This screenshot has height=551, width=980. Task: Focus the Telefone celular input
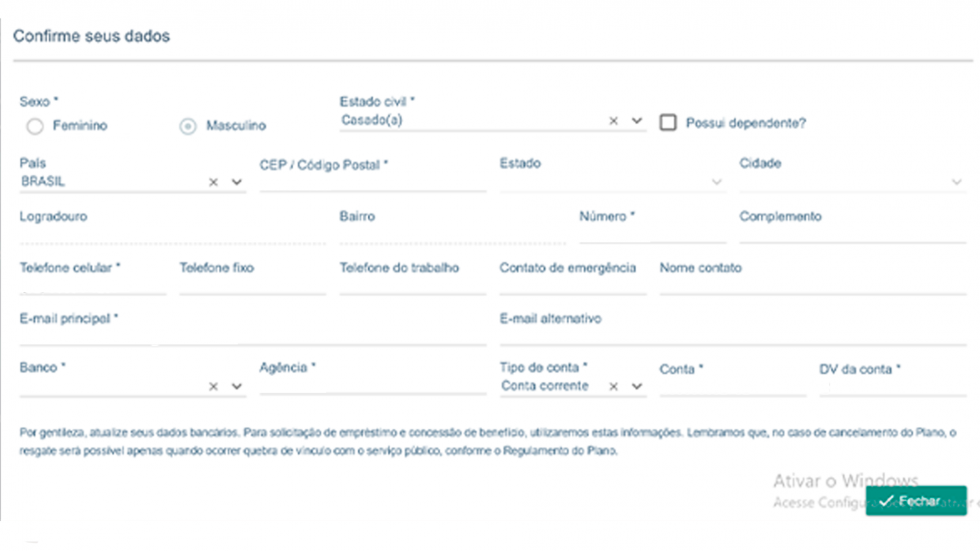tap(92, 285)
